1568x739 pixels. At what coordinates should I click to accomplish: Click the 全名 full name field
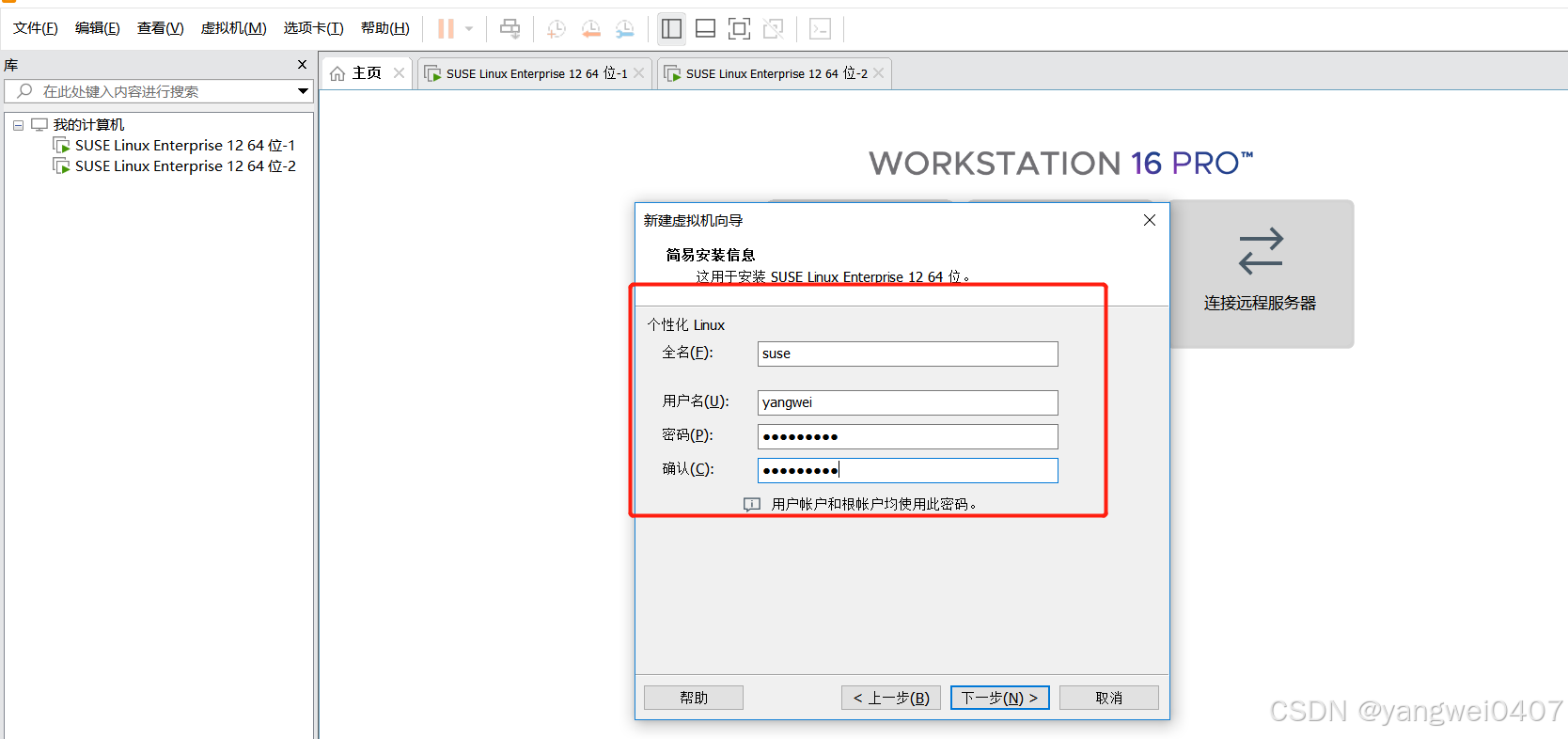click(x=908, y=354)
